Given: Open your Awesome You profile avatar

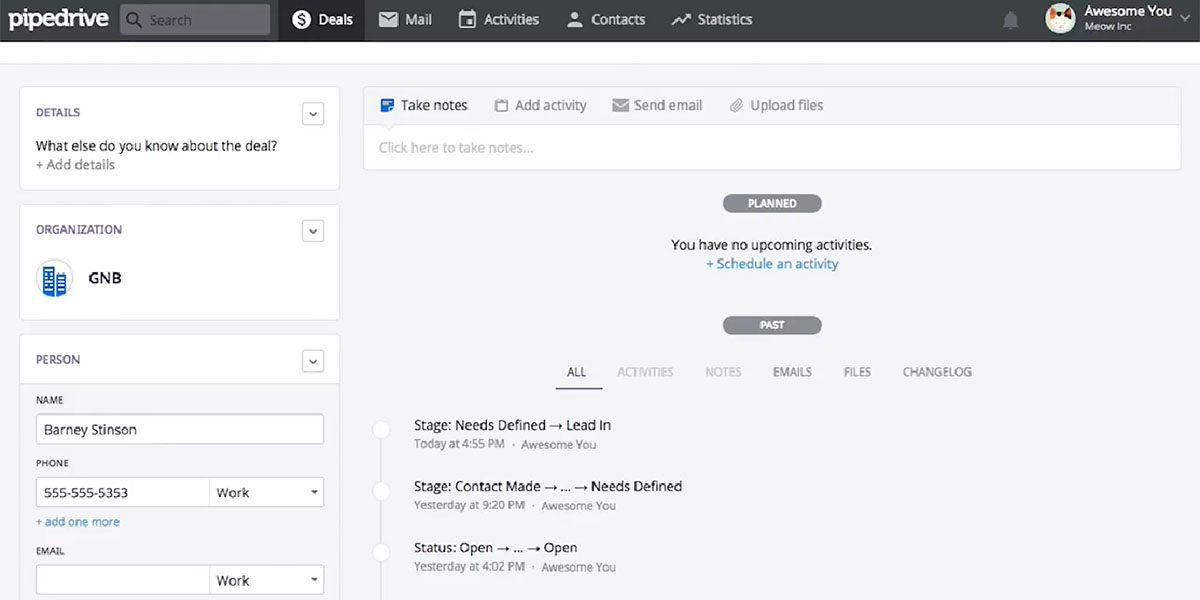Looking at the screenshot, I should pos(1060,18).
